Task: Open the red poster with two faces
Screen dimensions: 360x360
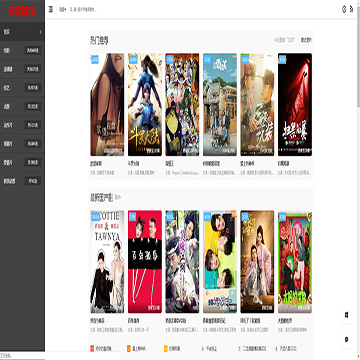Action: click(145, 262)
